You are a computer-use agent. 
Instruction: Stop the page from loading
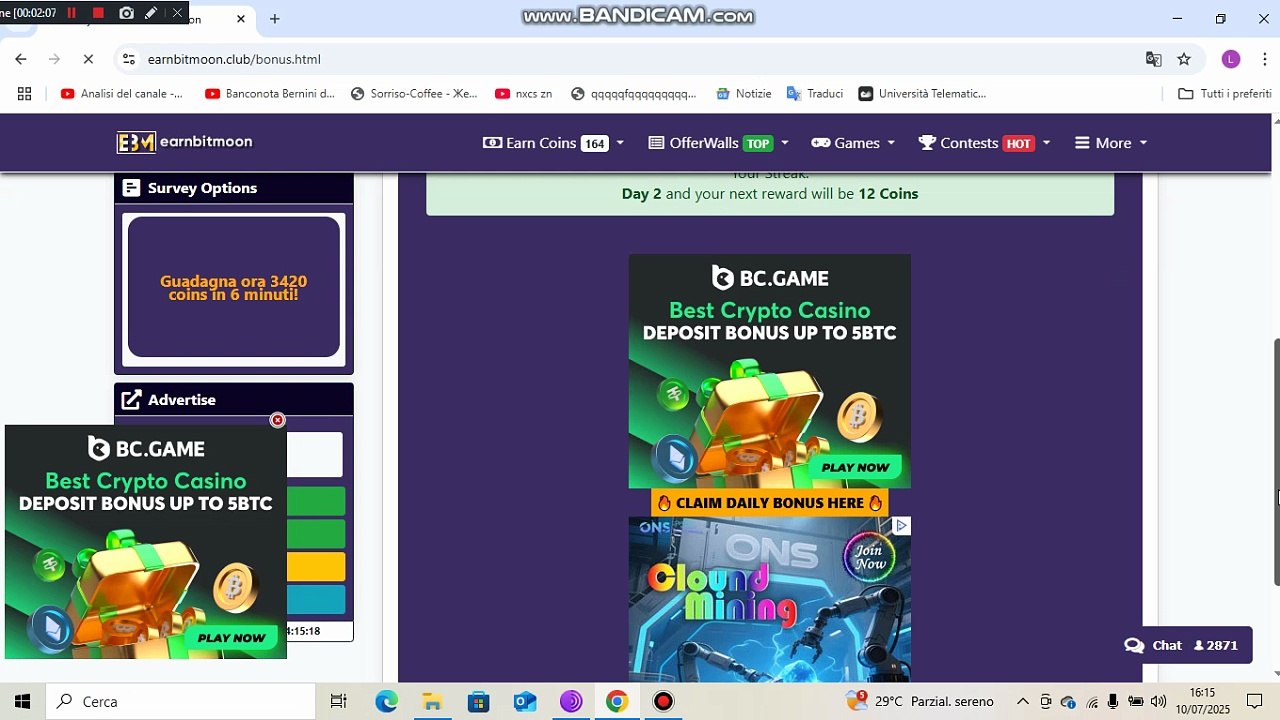tap(88, 59)
